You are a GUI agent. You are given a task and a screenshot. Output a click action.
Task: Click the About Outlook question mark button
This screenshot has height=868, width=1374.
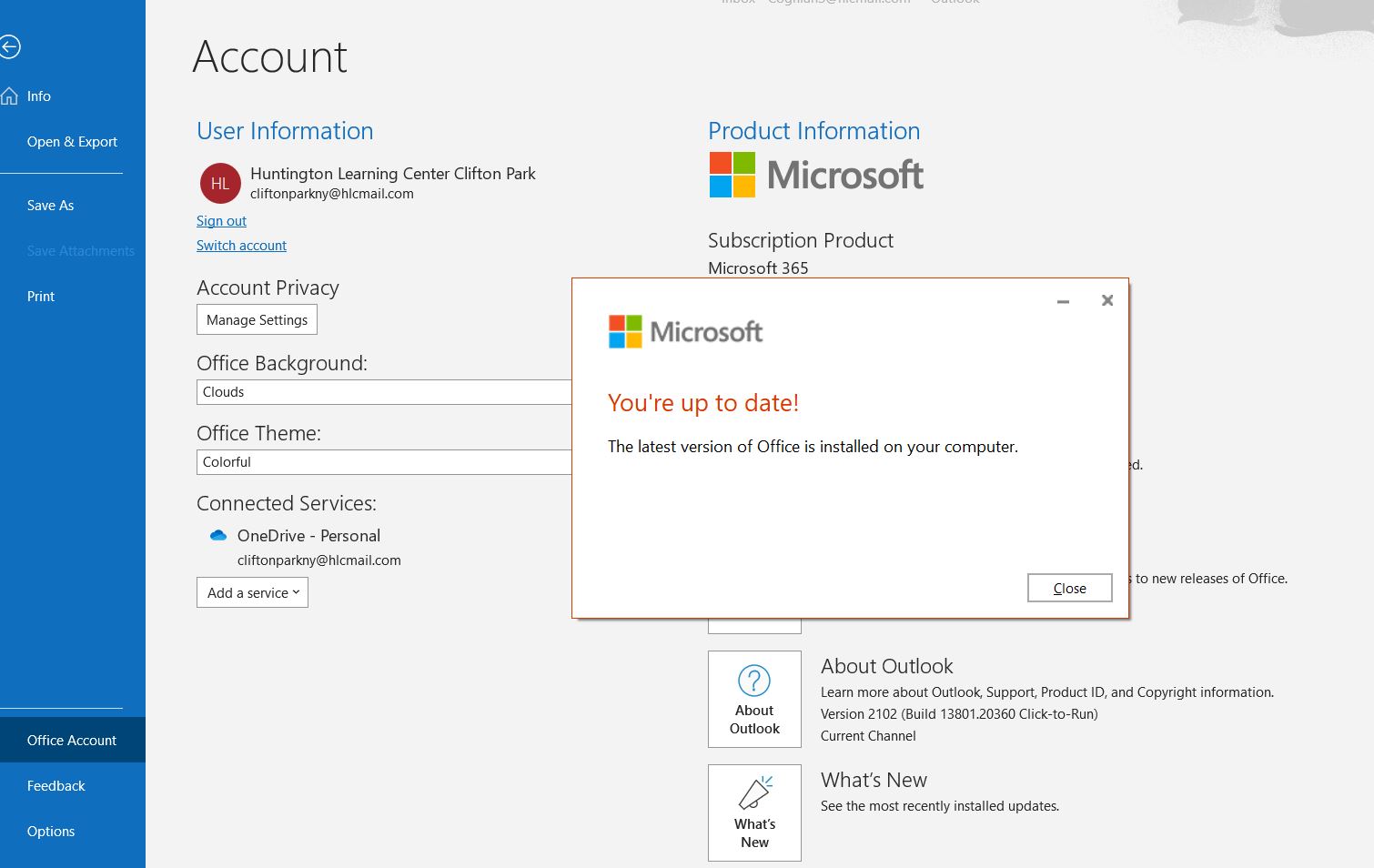pyautogui.click(x=754, y=699)
